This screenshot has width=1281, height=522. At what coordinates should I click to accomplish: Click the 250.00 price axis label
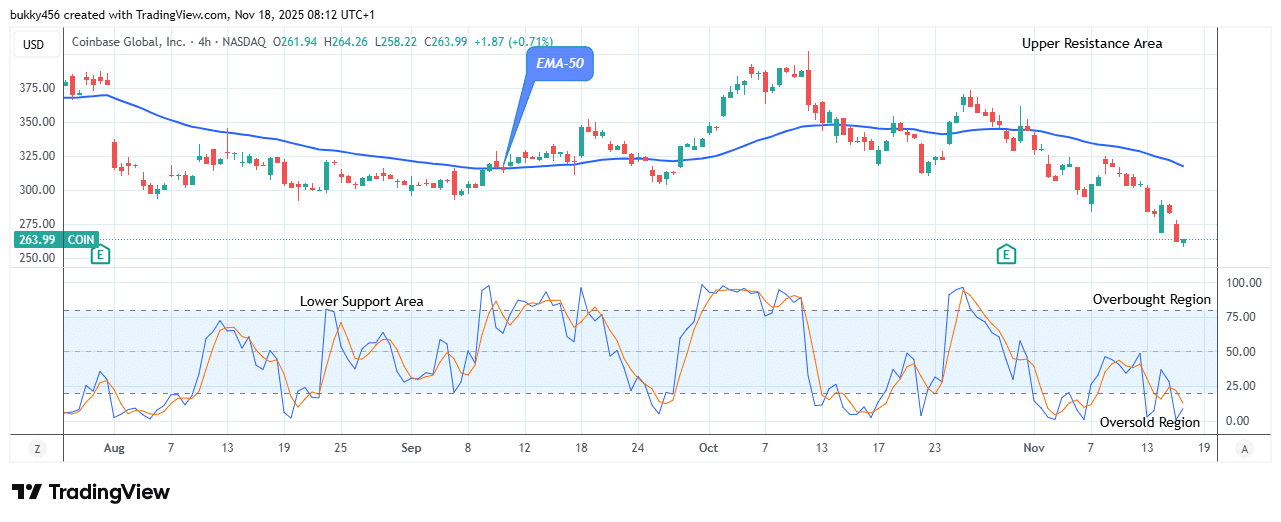pos(38,258)
